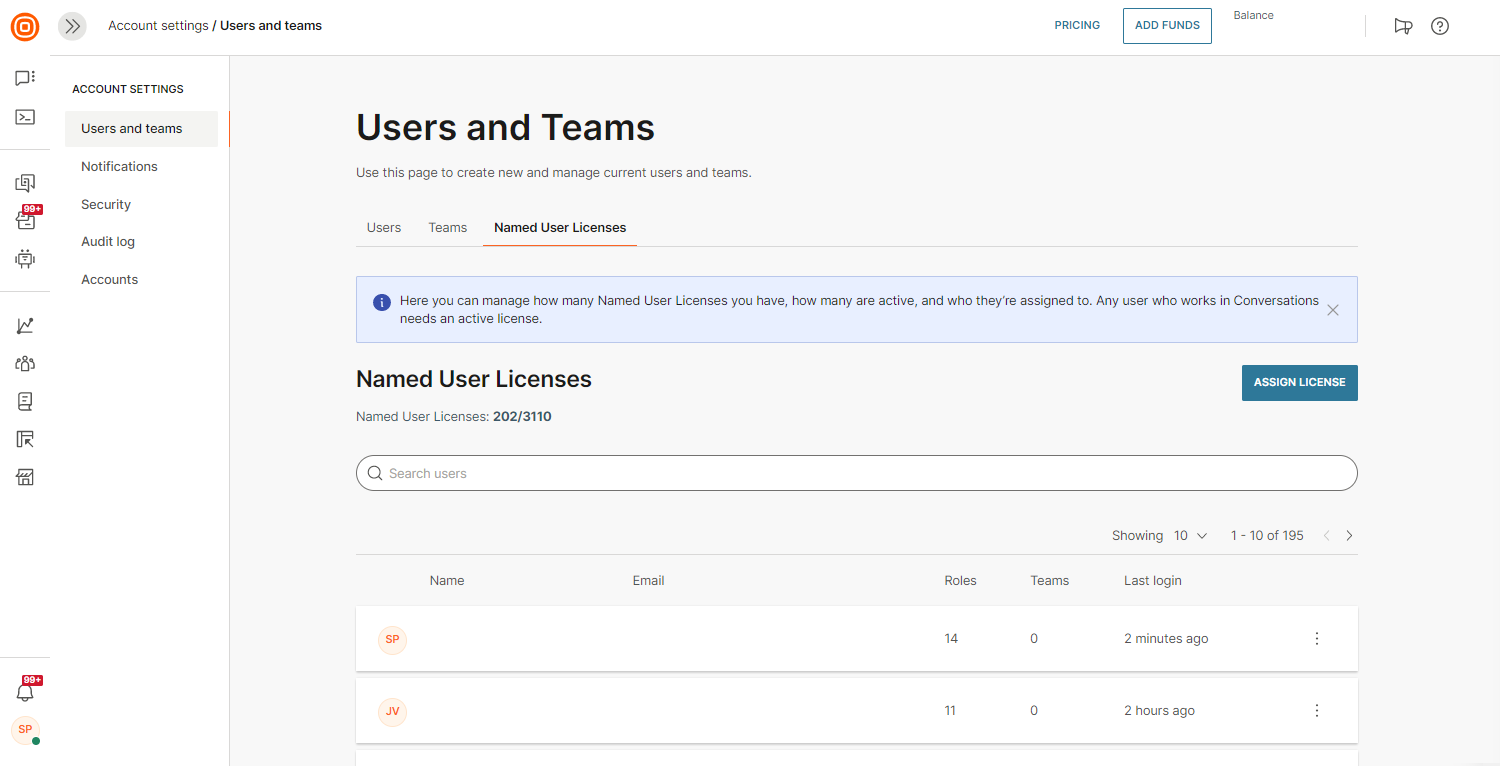Dismiss the info banner with the X
Image resolution: width=1500 pixels, height=766 pixels.
[x=1332, y=310]
